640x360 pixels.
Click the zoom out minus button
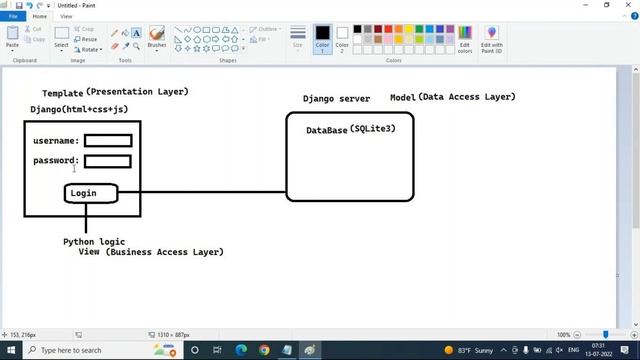point(577,335)
